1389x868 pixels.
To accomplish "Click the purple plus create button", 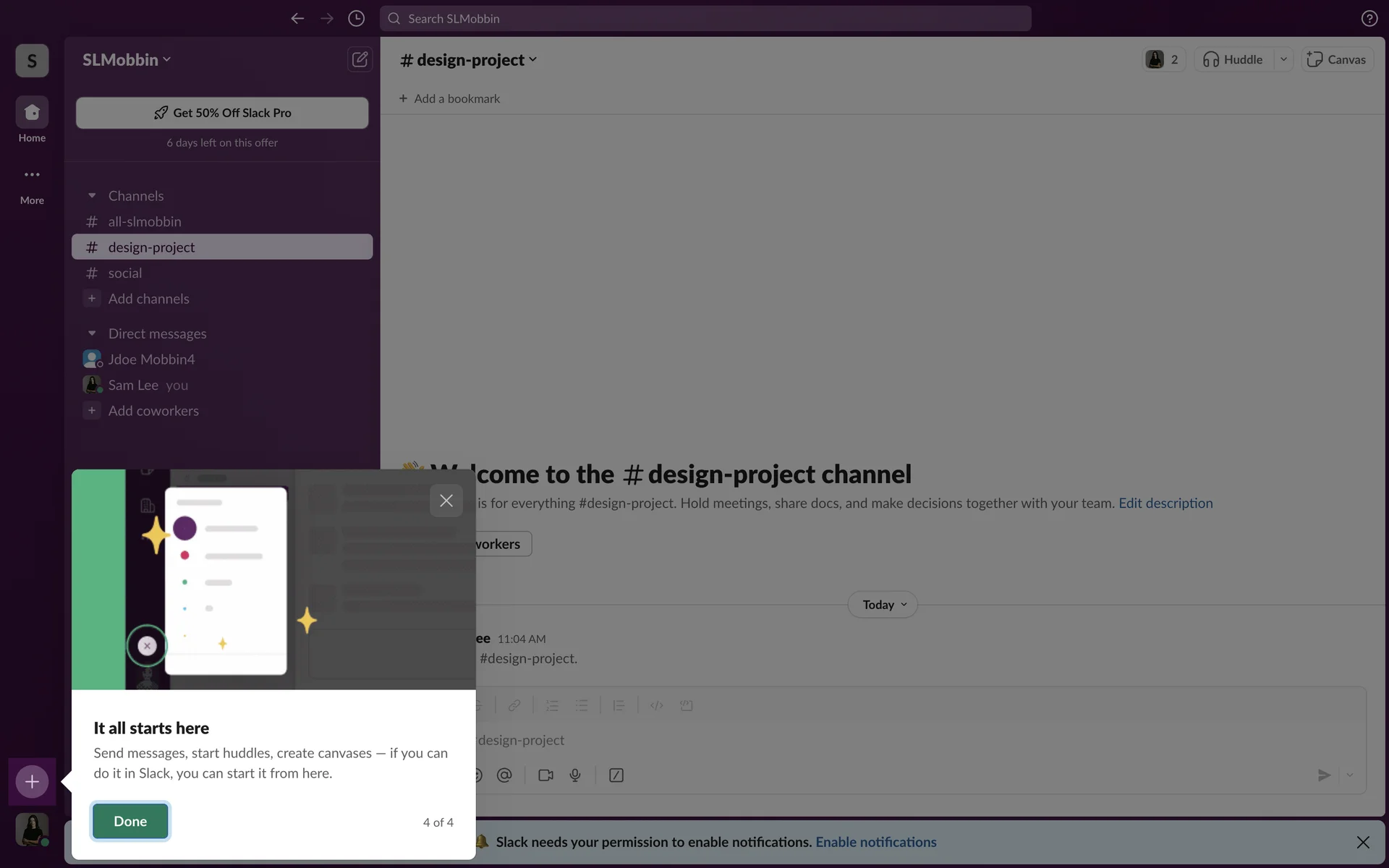I will coord(32,782).
